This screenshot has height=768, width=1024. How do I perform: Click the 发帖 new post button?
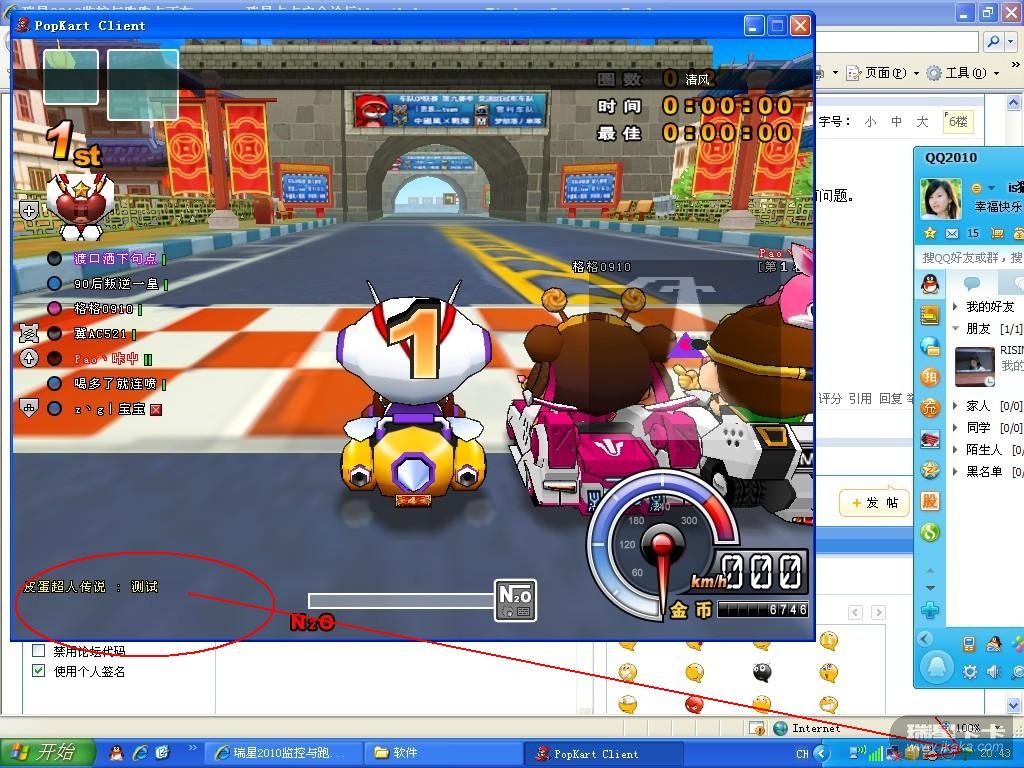[875, 502]
